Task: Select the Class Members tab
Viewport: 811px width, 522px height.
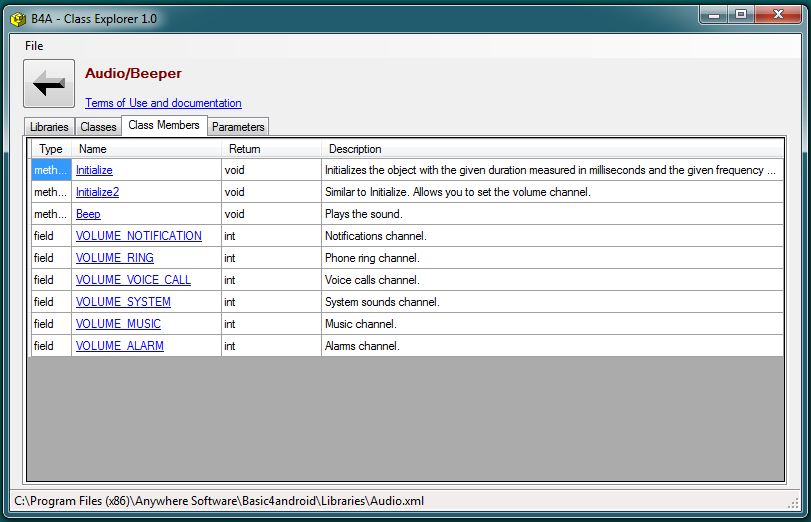Action: 164,125
